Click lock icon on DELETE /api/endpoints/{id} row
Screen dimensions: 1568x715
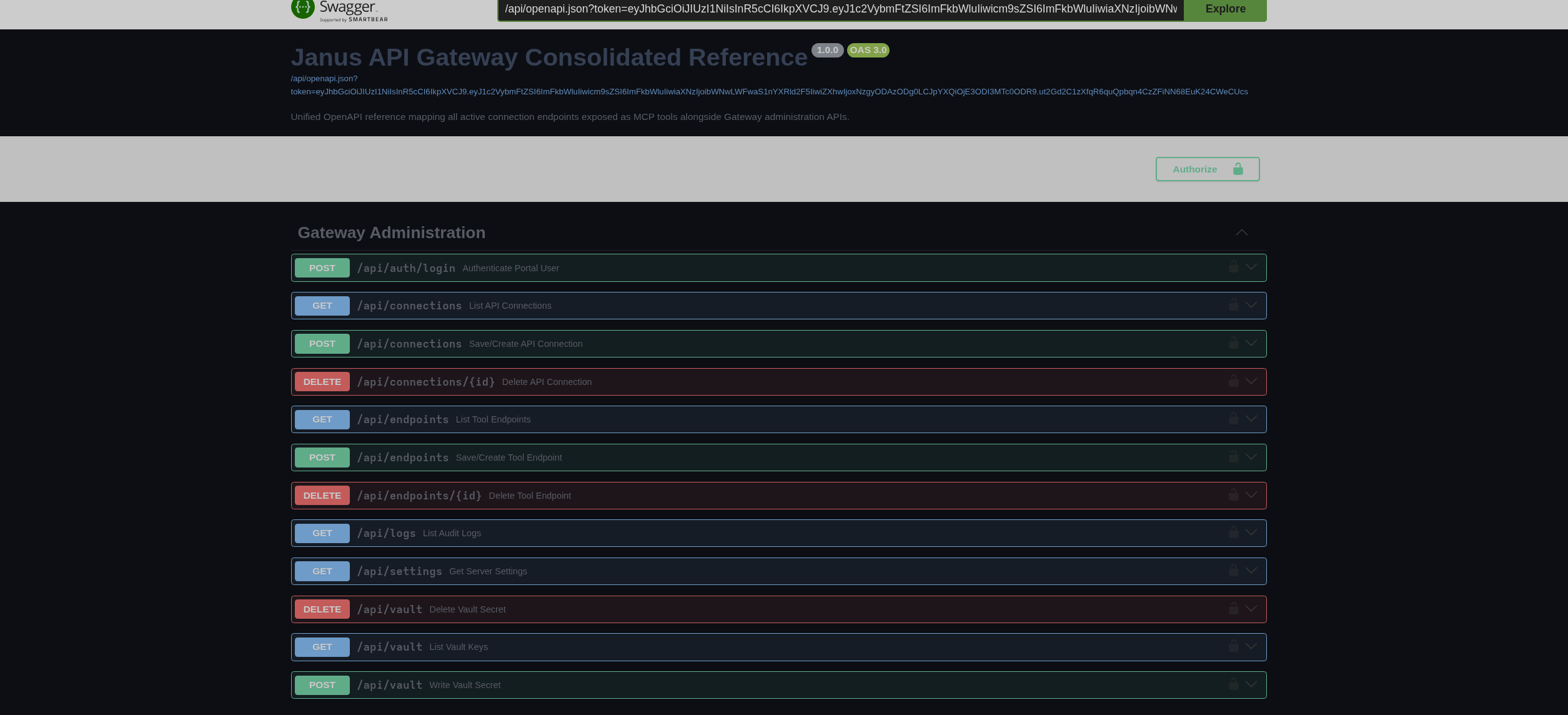[1233, 495]
